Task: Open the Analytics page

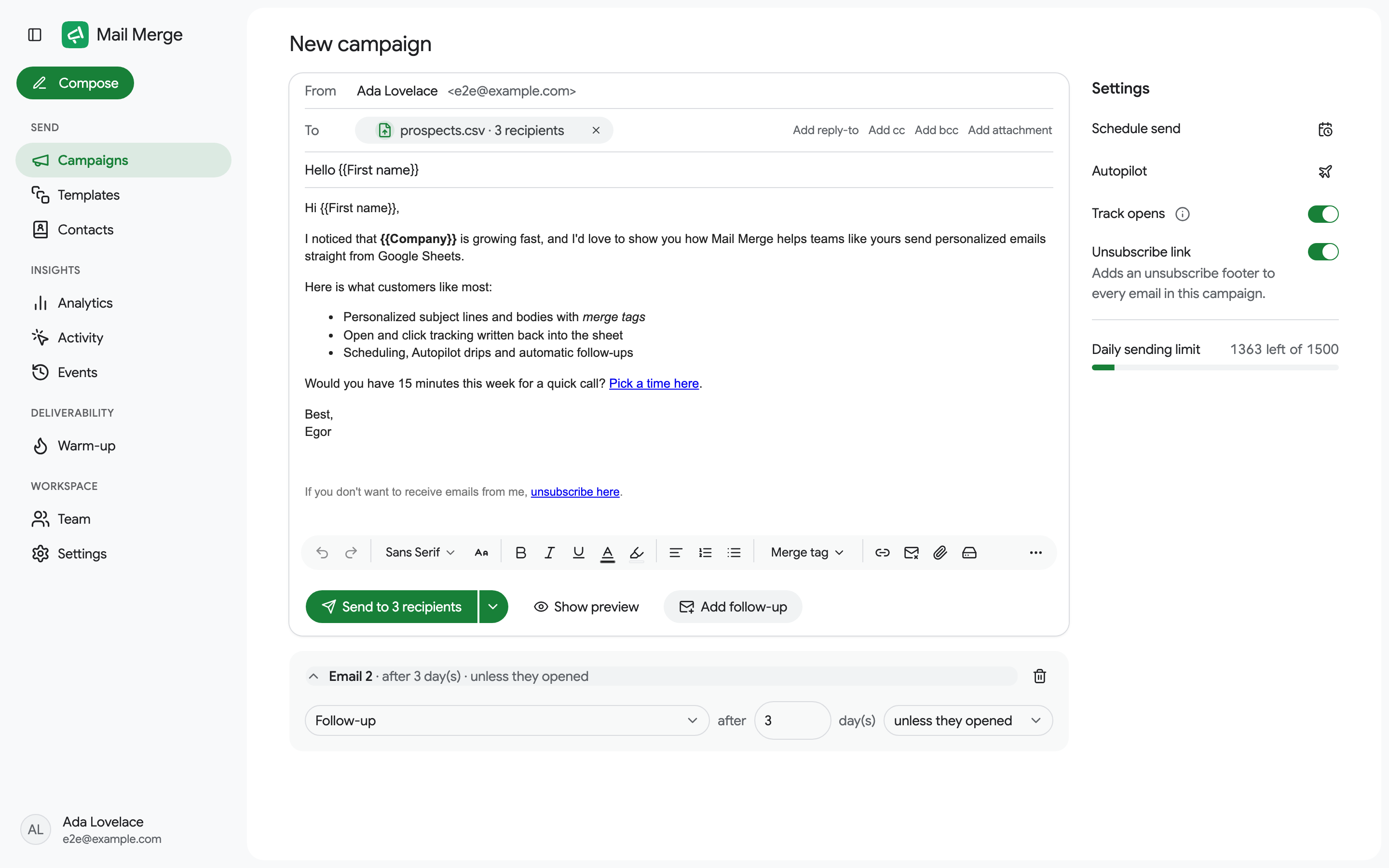Action: (123, 303)
